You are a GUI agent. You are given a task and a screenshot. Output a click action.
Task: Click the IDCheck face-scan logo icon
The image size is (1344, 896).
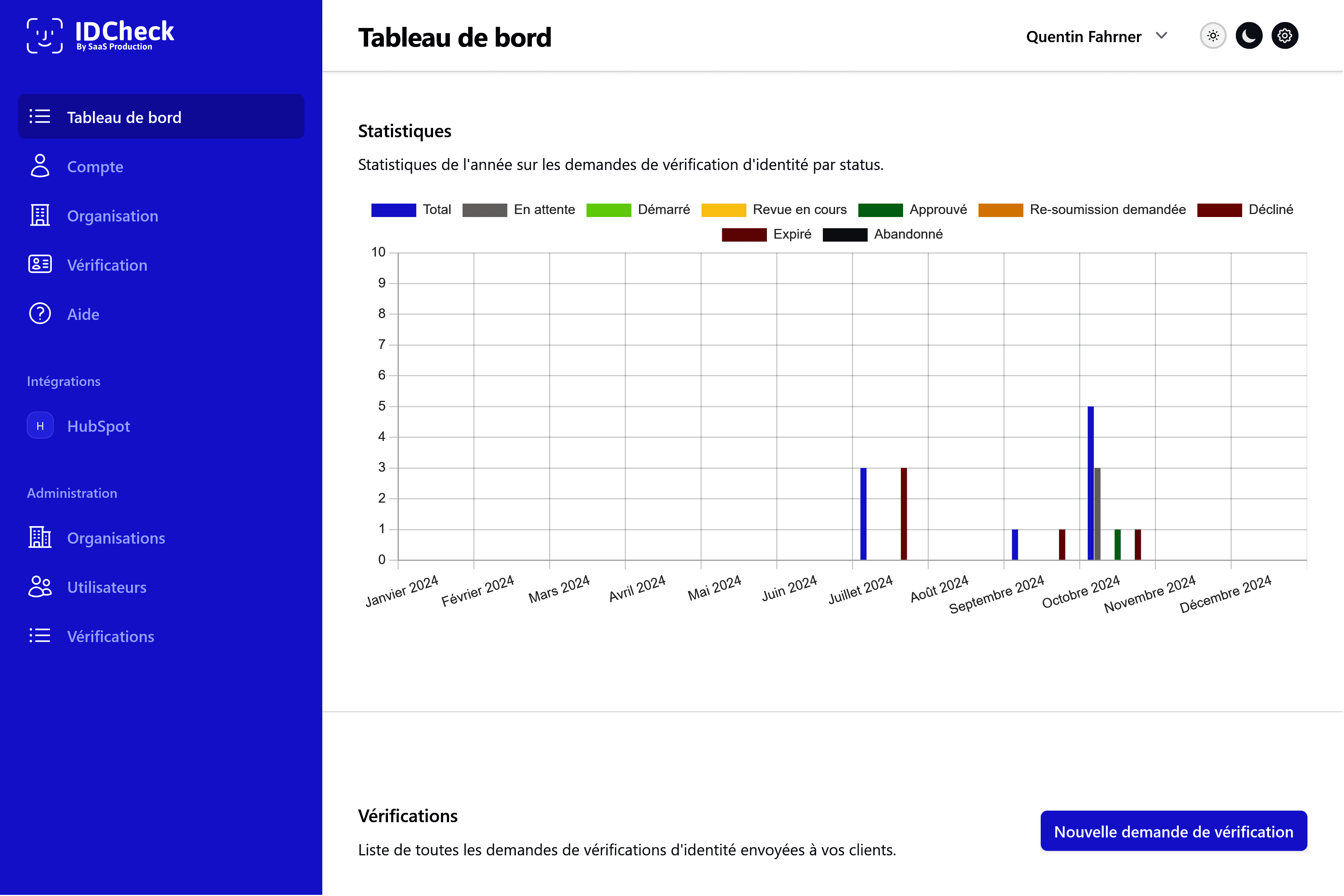coord(45,35)
